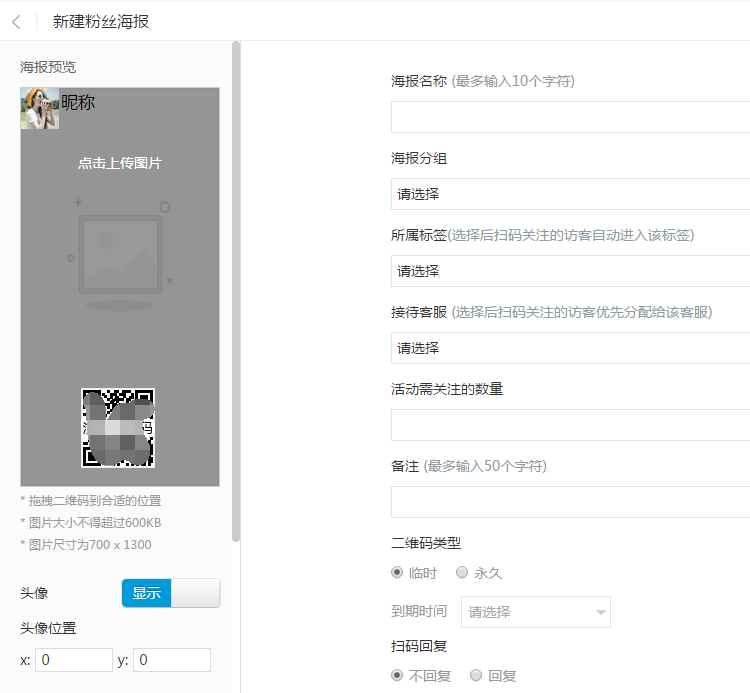Select the 永久 QR code type radio
Screen dimensions: 750x693
pyautogui.click(x=462, y=573)
